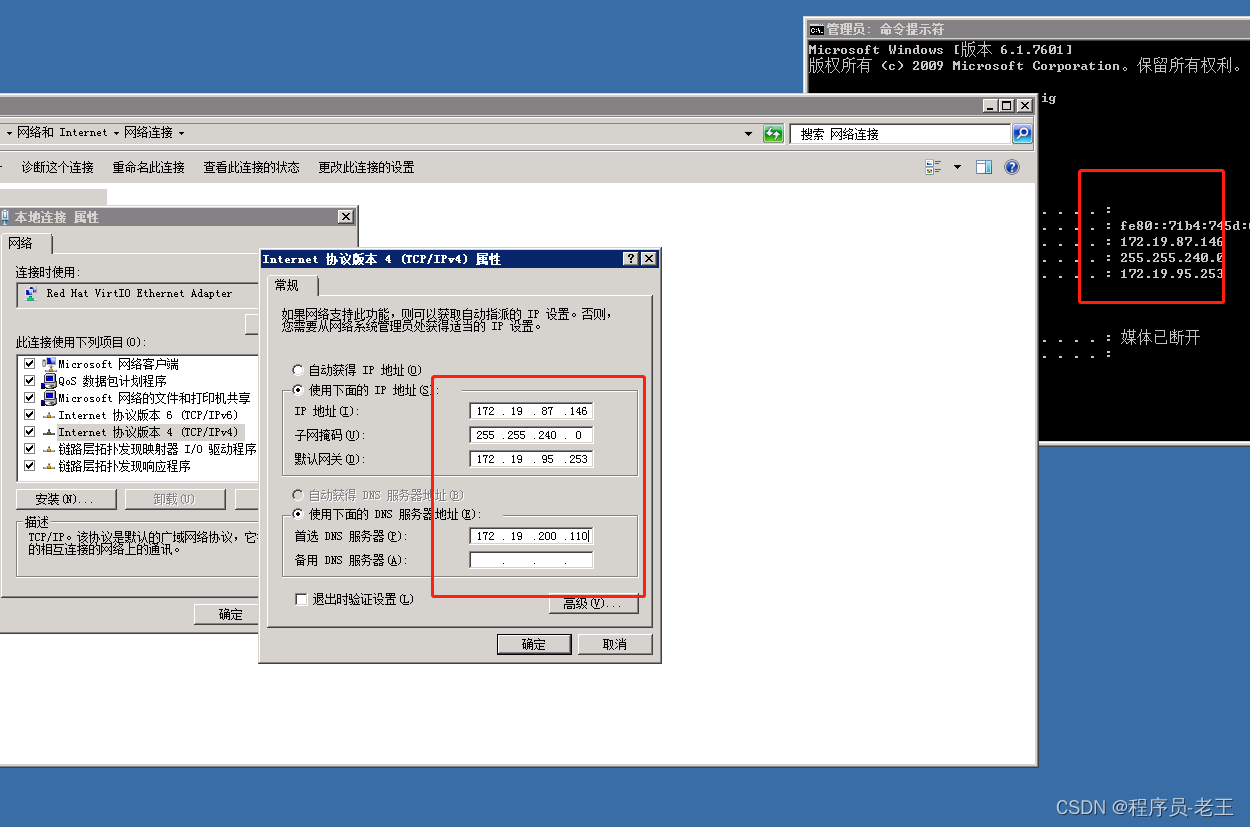1250x827 pixels.
Task: Click the magnifier search icon
Action: point(1021,134)
